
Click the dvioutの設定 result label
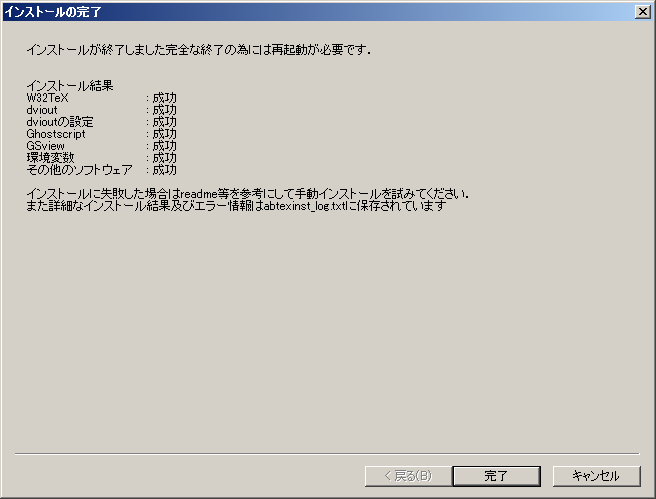[x=60, y=122]
